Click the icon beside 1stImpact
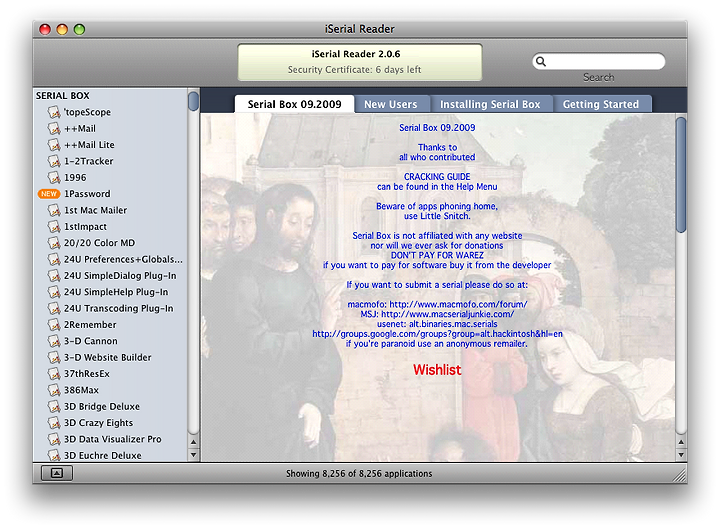720x529 pixels. pos(54,226)
